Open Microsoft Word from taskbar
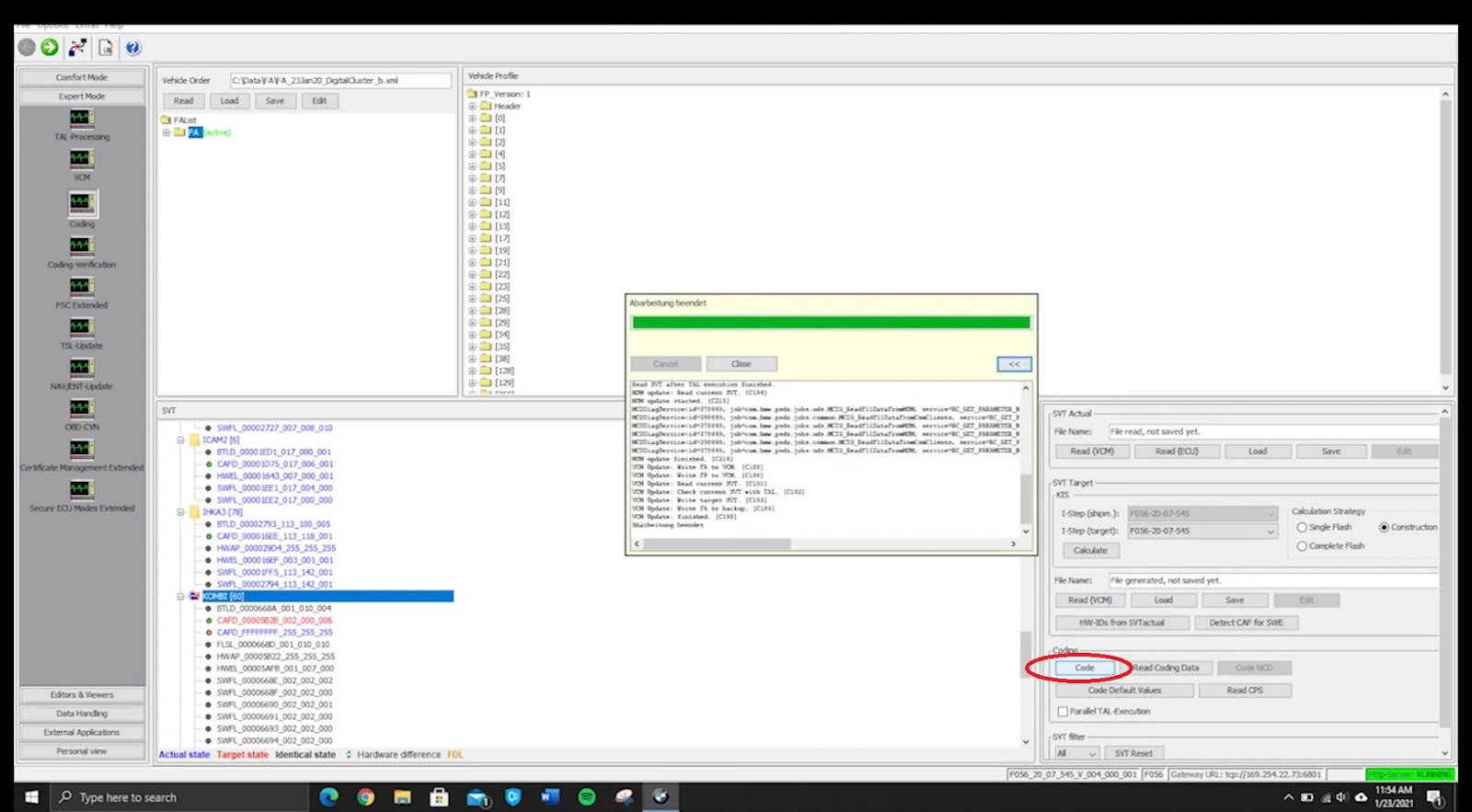The image size is (1472, 812). tap(549, 797)
